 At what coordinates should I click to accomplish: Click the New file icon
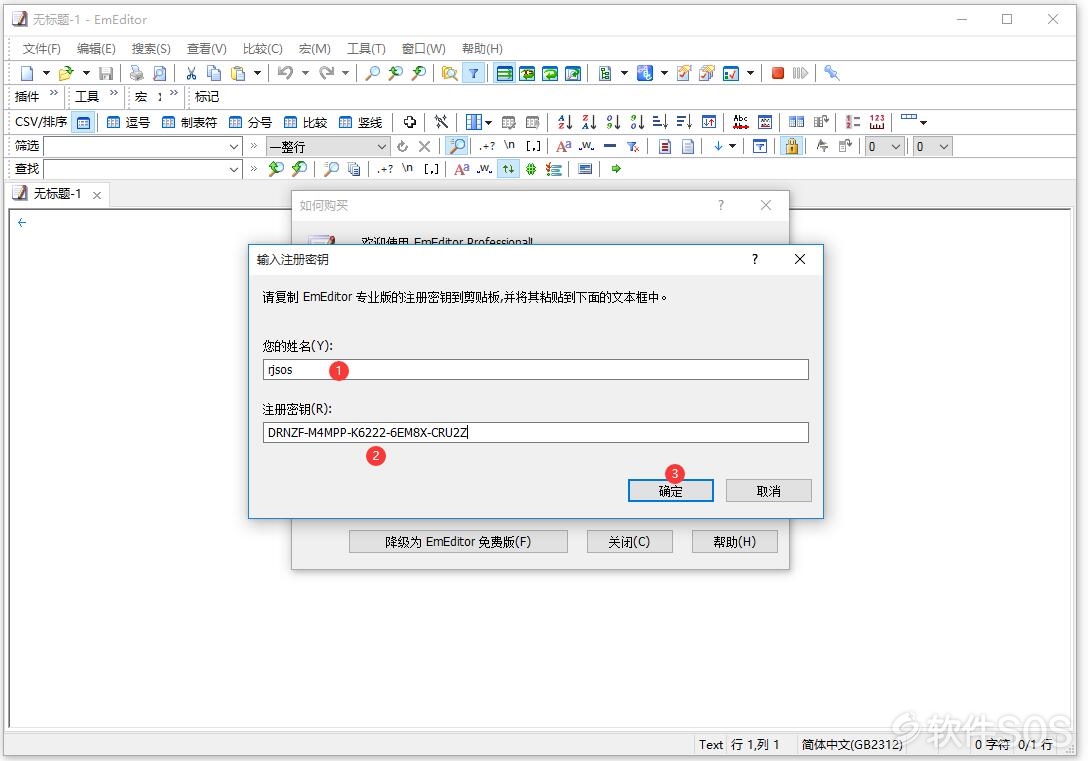(27, 73)
